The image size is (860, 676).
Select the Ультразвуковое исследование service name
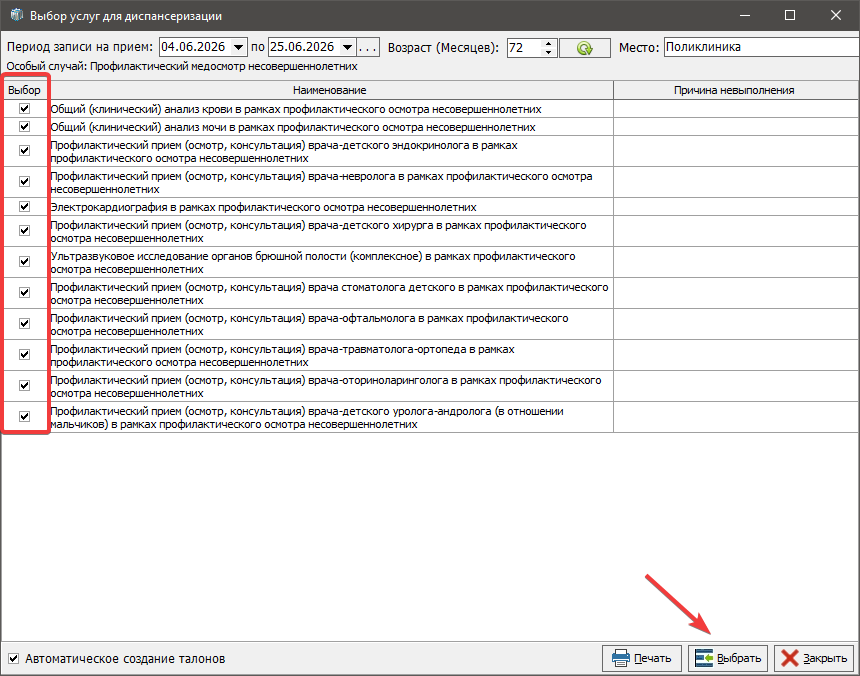click(313, 263)
